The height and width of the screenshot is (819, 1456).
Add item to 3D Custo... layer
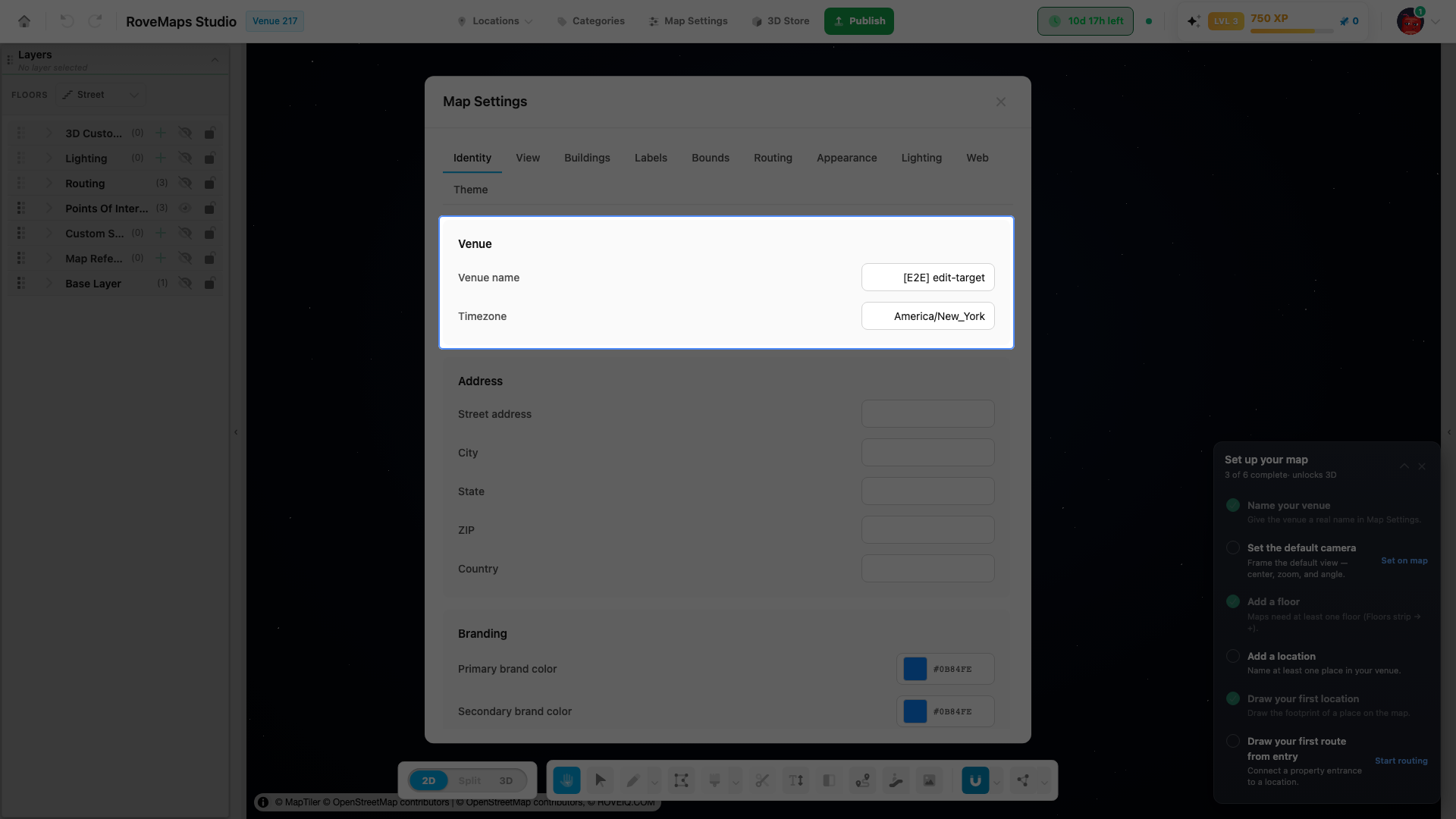coord(161,133)
